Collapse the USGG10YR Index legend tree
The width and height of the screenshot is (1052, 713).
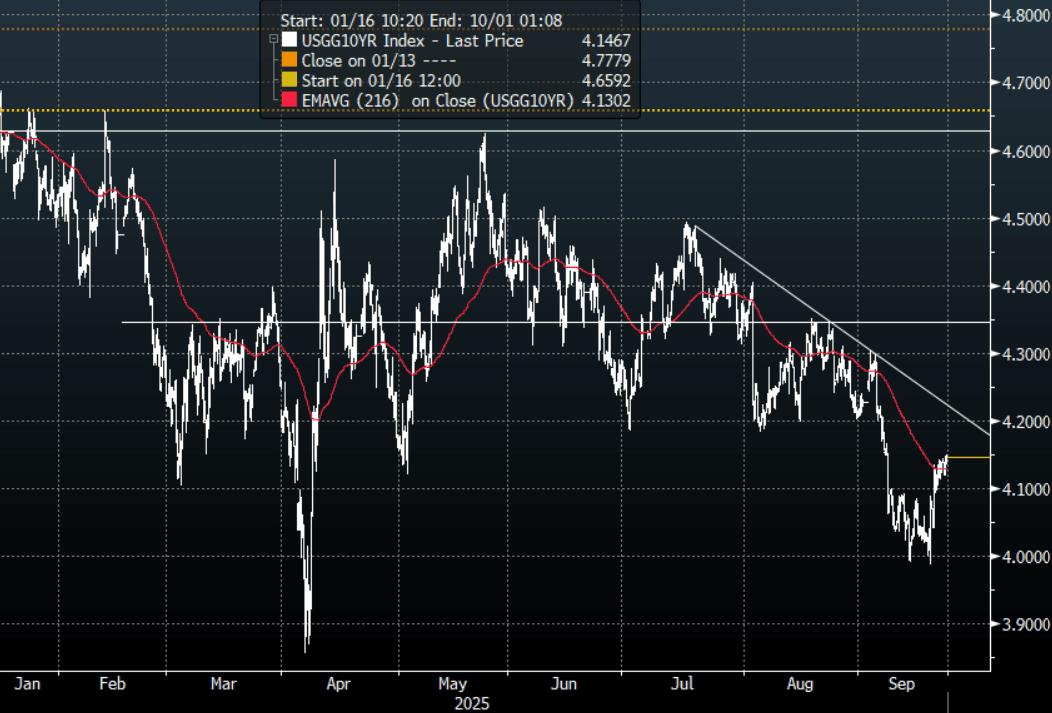click(x=274, y=41)
